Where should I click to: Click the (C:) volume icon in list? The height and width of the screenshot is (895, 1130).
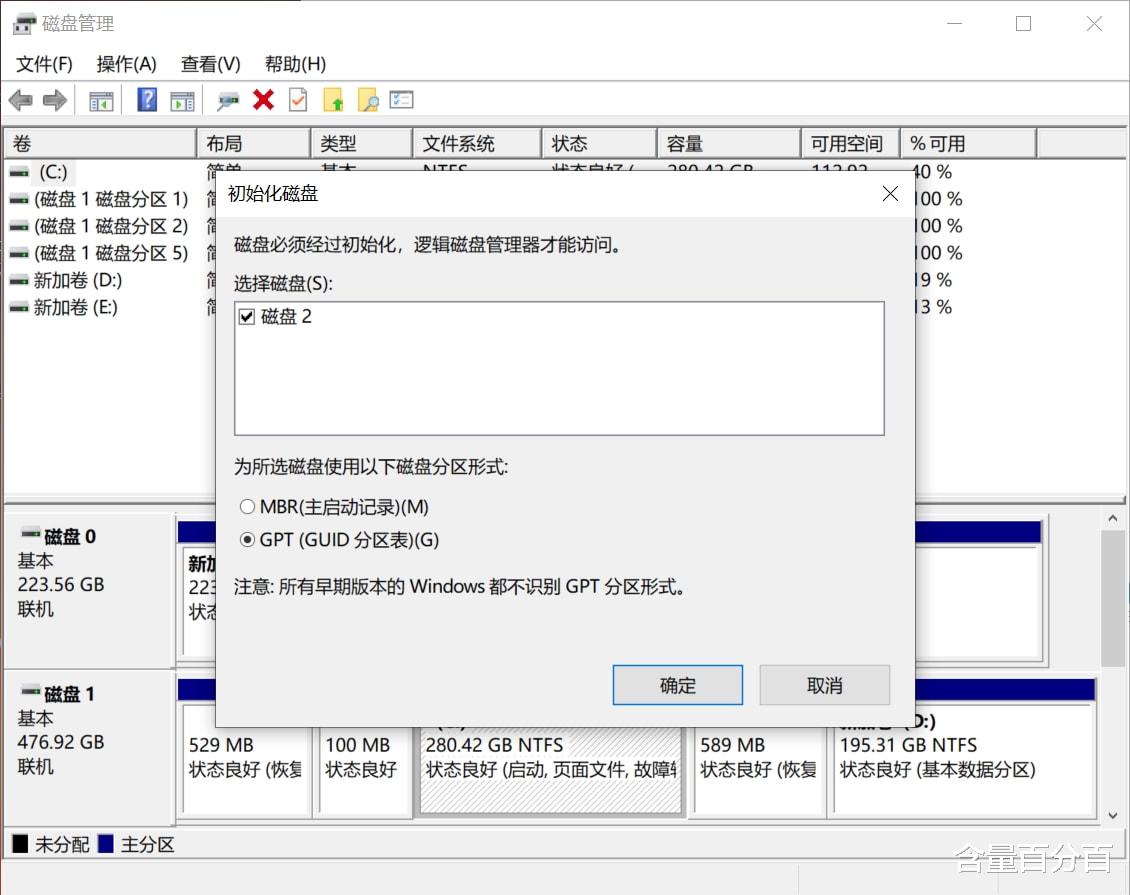click(18, 171)
